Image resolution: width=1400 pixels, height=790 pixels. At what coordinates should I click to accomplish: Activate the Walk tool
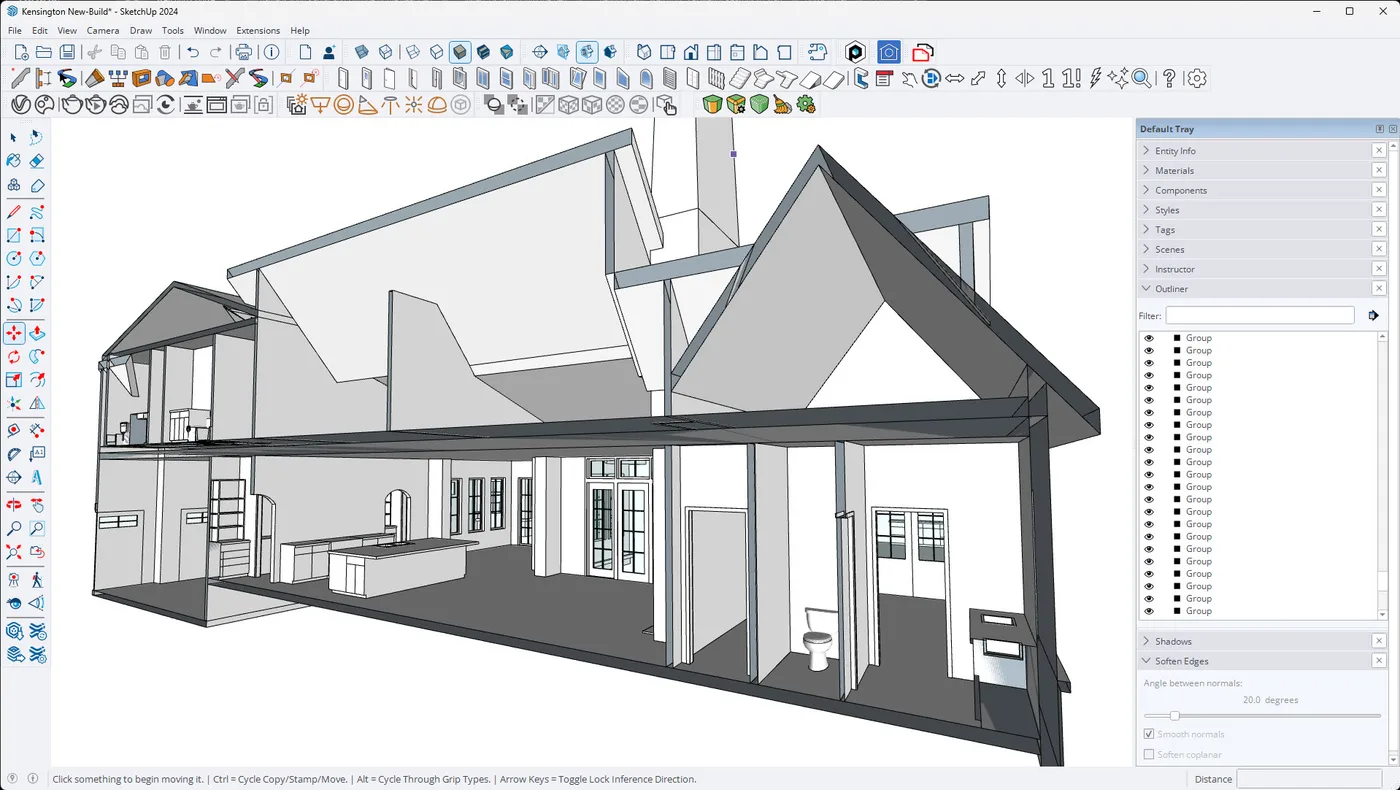pyautogui.click(x=37, y=578)
